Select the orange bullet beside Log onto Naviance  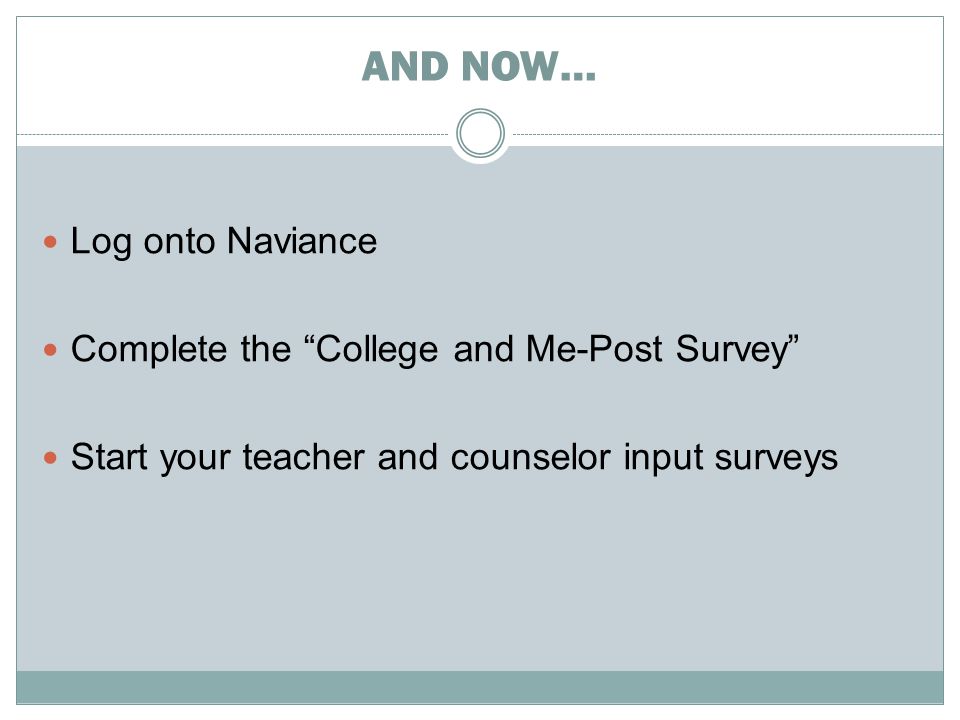point(50,242)
